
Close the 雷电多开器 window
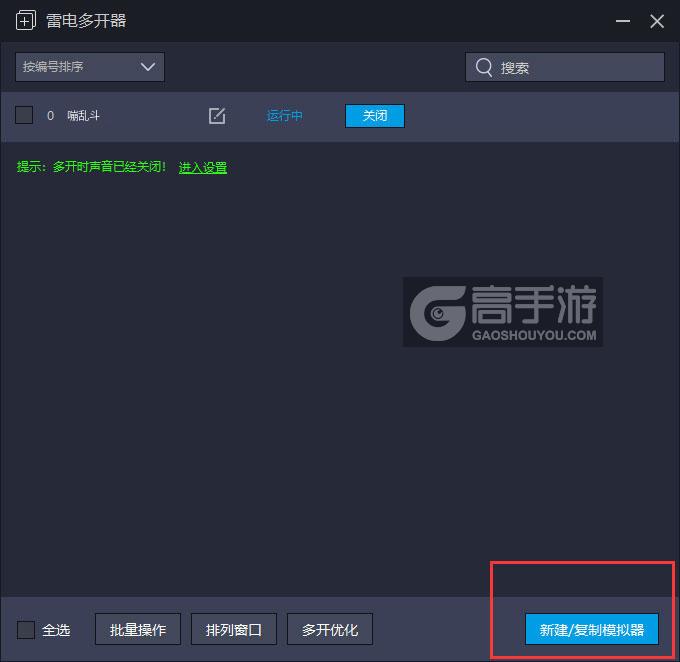(657, 21)
